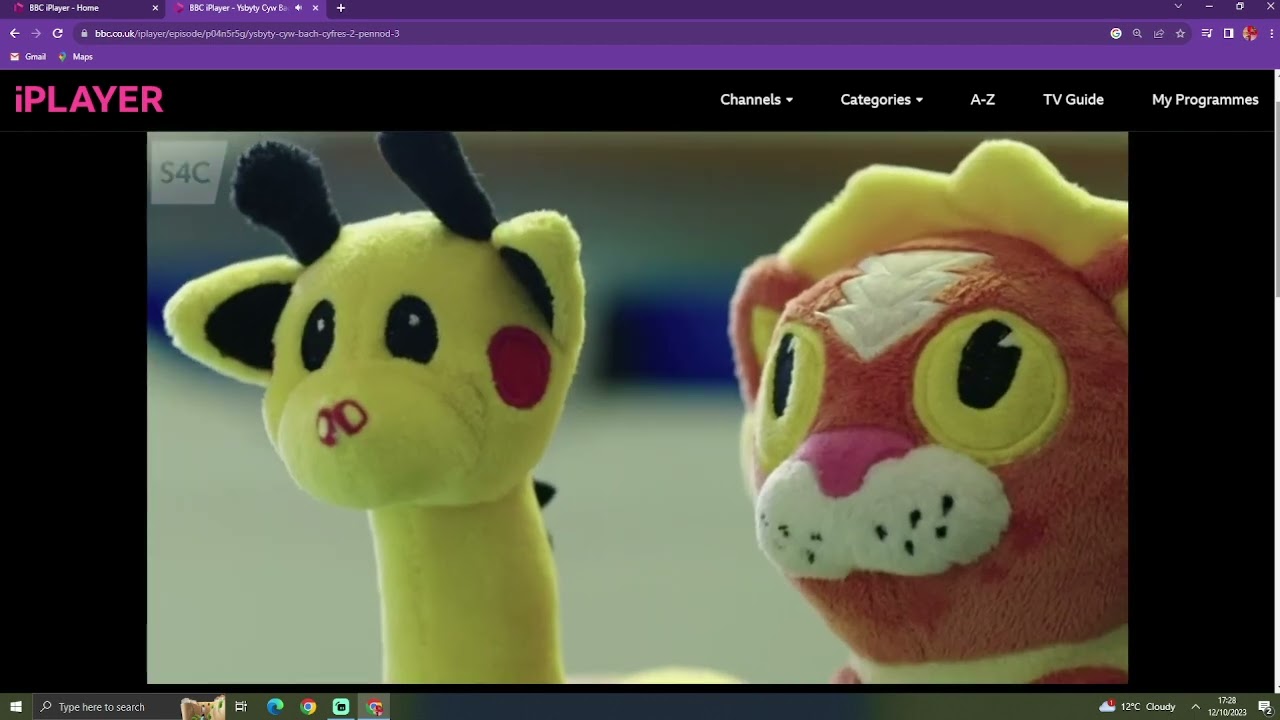The image size is (1280, 720).
Task: Click the video player area
Action: click(x=637, y=408)
